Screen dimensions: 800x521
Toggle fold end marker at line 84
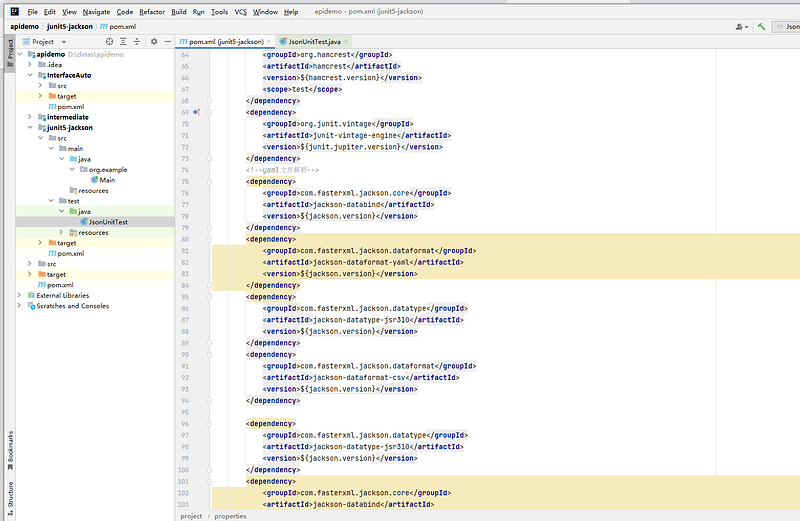coord(209,285)
